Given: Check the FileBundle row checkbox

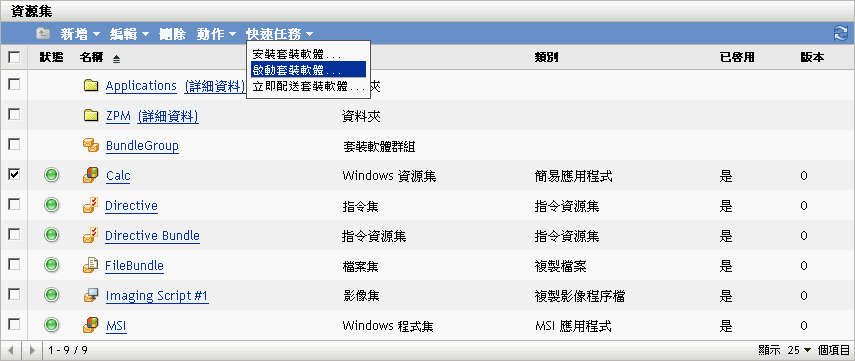Looking at the screenshot, I should [14, 264].
